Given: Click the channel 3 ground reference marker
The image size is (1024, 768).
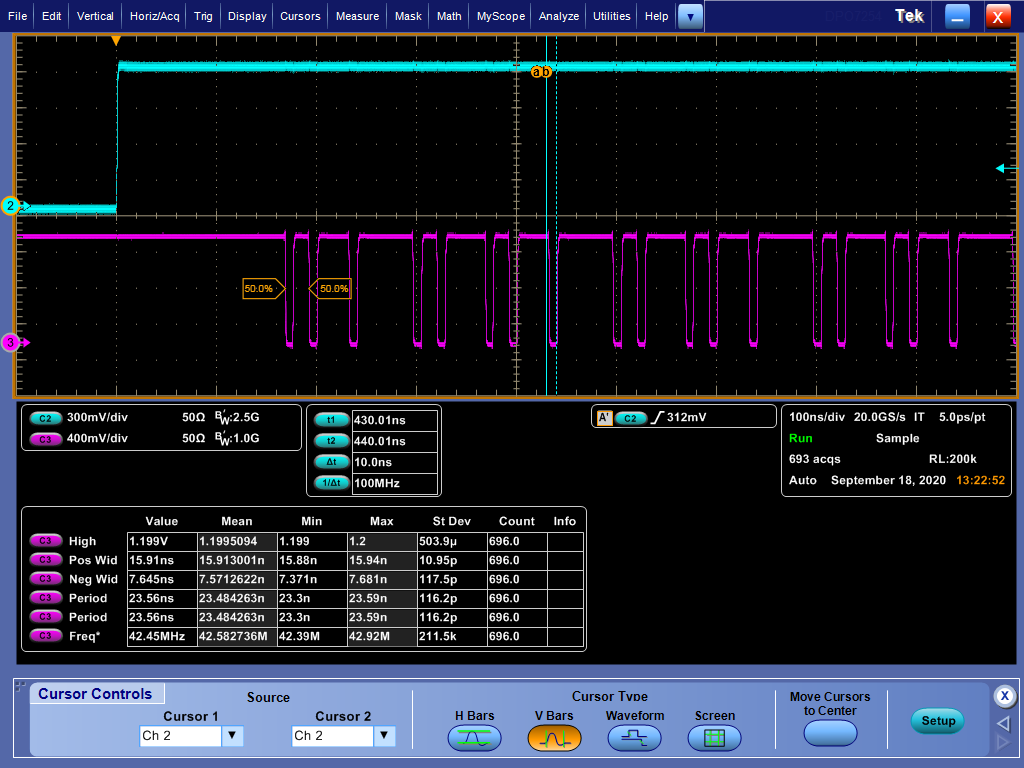Looking at the screenshot, I should [11, 343].
